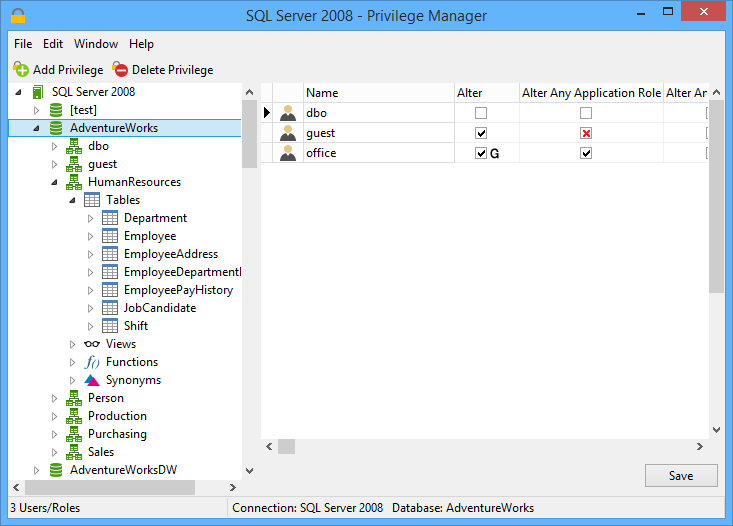Toggle Alter checkbox for office
733x526 pixels.
(x=481, y=153)
